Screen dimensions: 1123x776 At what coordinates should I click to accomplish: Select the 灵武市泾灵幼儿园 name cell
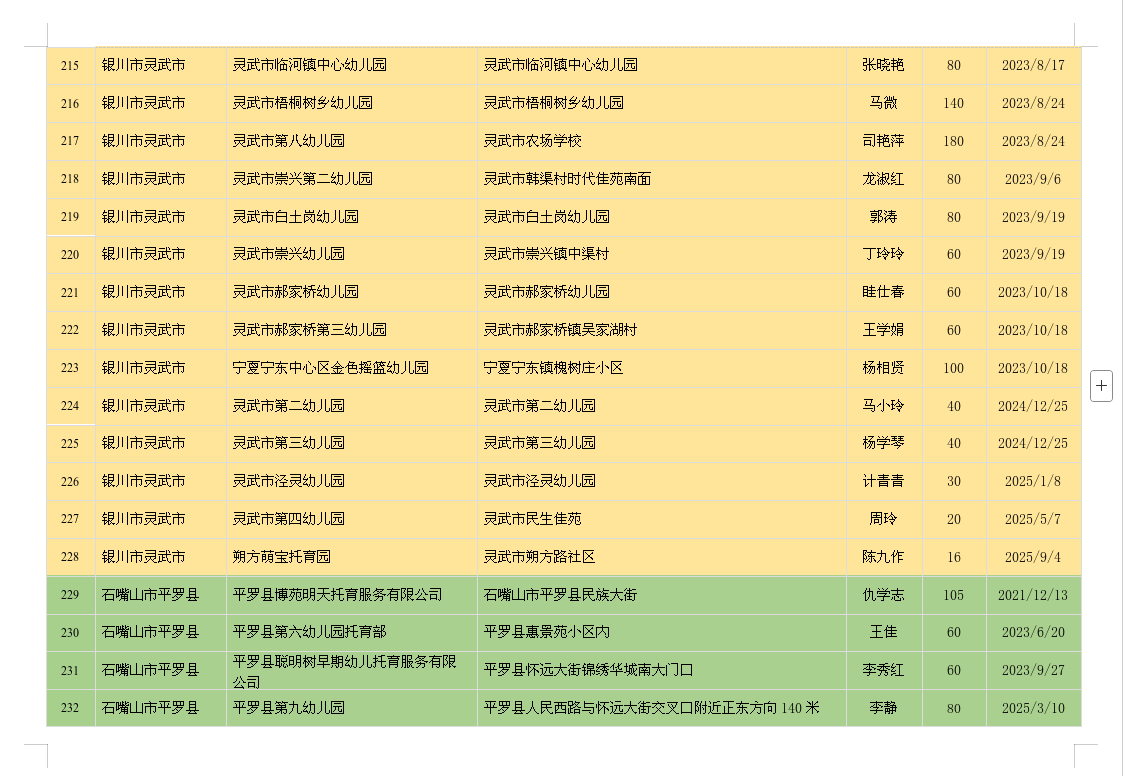pos(289,481)
